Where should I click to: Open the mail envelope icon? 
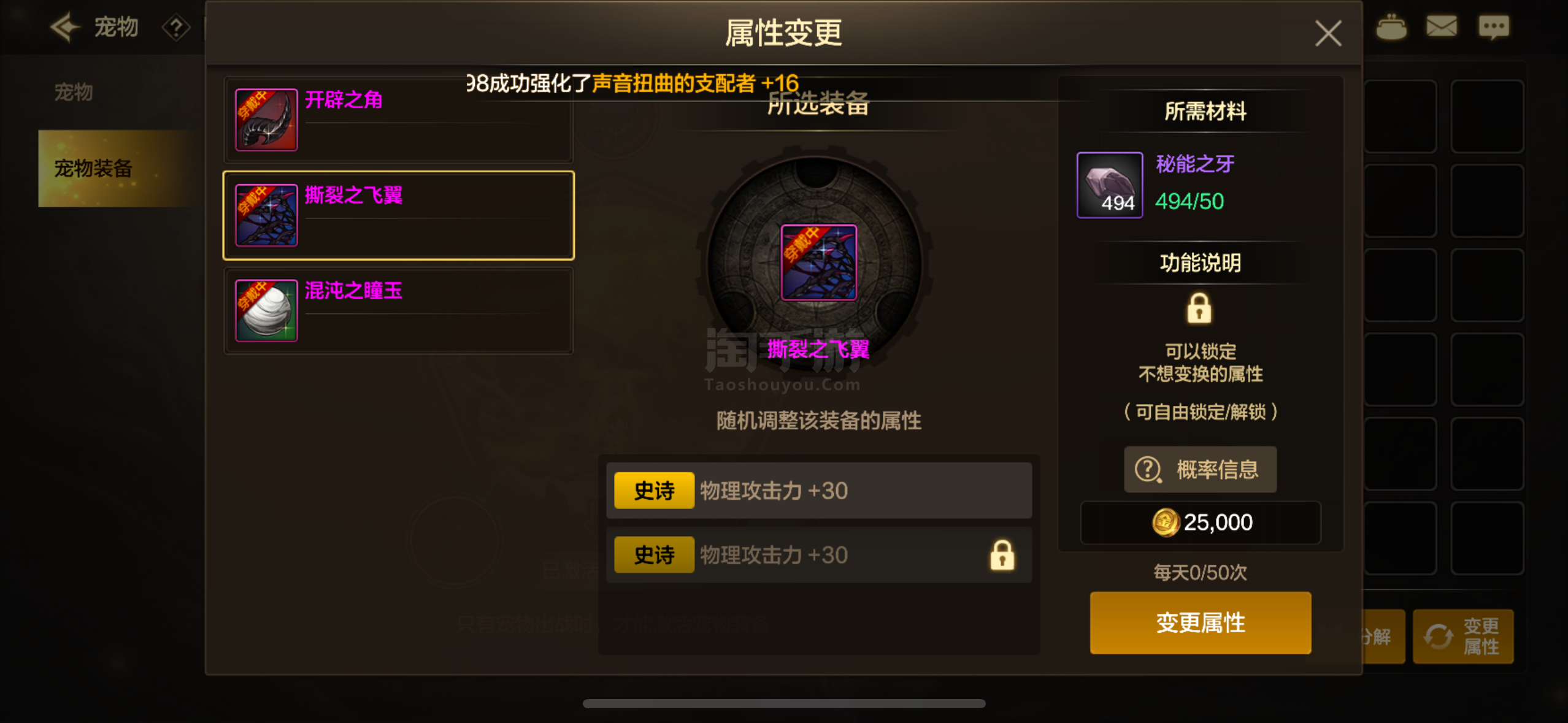coord(1441,26)
